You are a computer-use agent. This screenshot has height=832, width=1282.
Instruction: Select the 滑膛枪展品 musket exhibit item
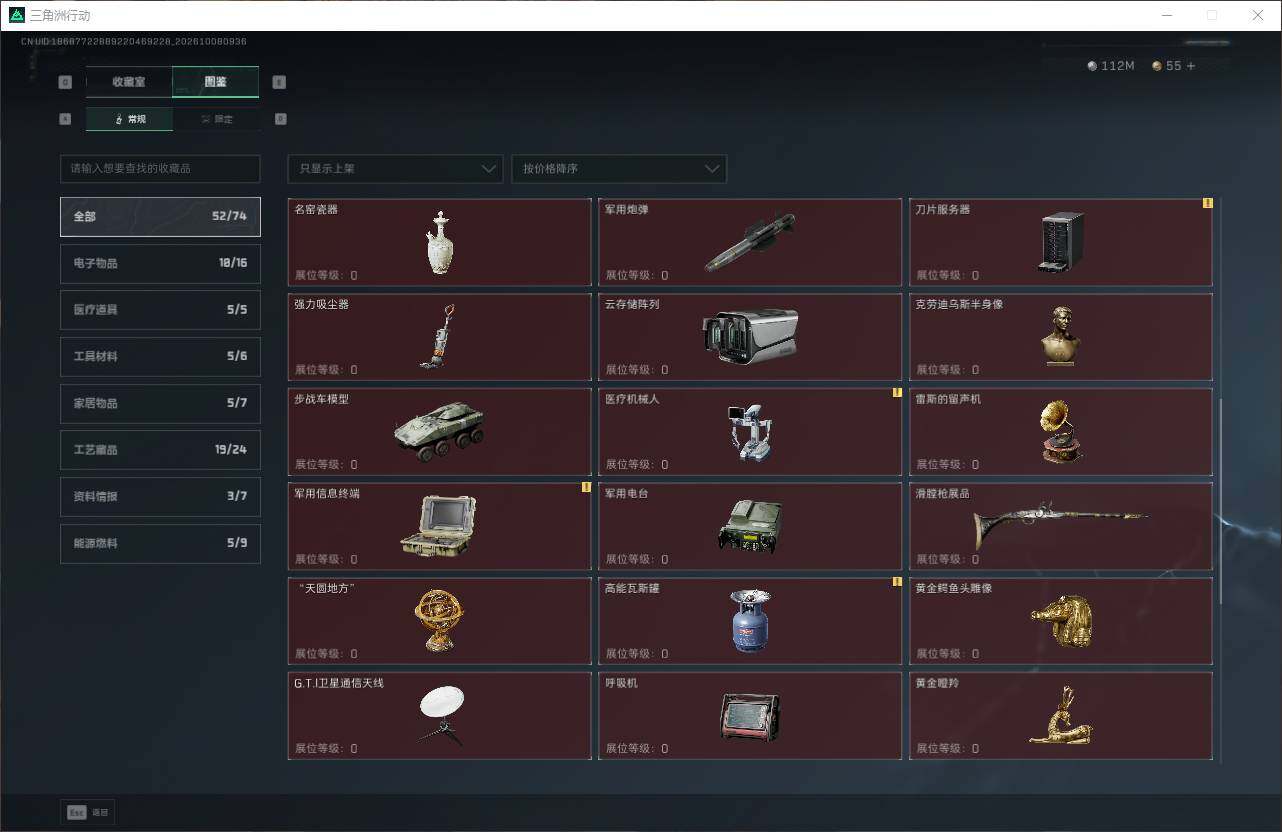pos(1061,526)
